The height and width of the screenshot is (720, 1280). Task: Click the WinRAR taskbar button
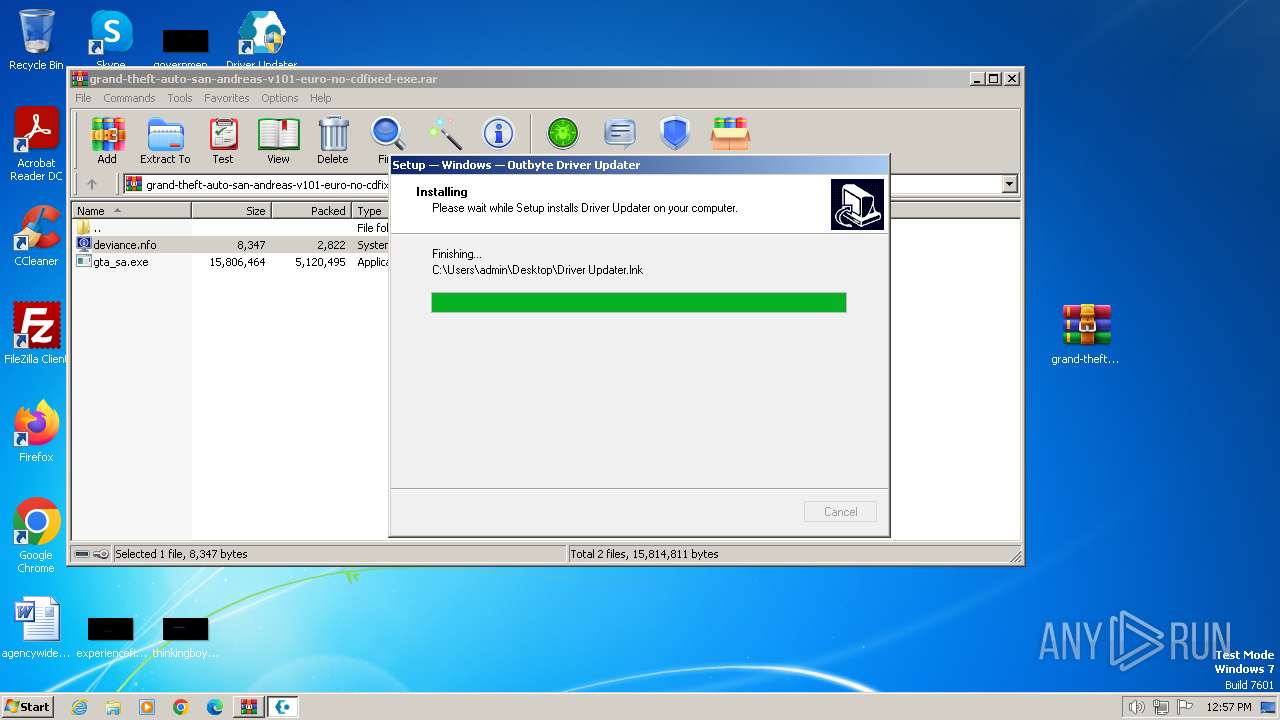click(248, 707)
